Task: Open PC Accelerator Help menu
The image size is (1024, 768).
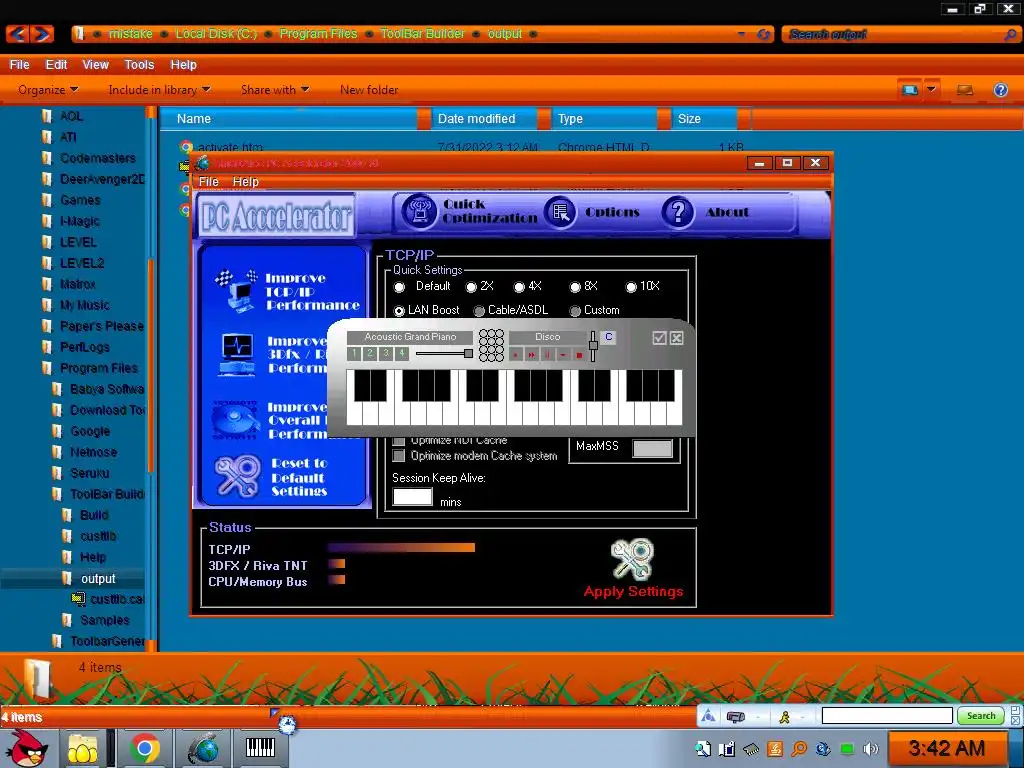Action: (x=246, y=182)
